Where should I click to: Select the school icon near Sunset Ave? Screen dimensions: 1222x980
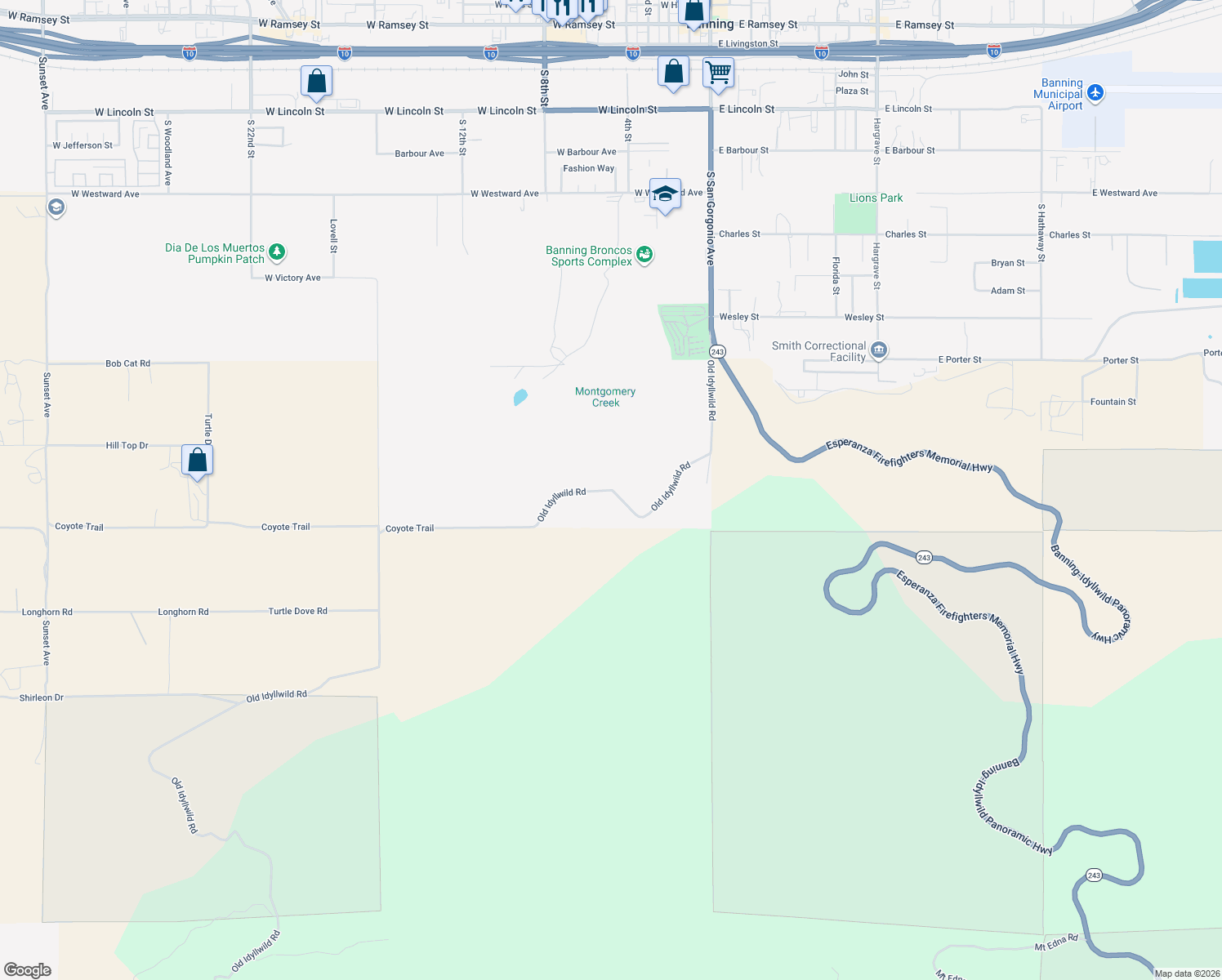click(56, 208)
